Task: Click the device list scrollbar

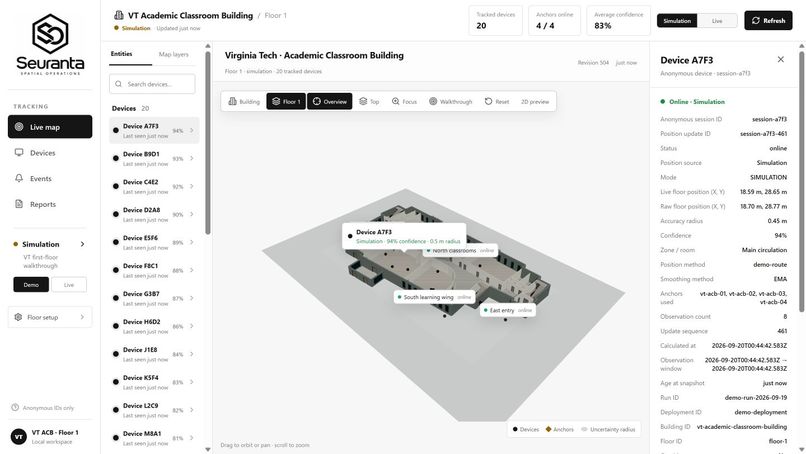Action: (x=208, y=143)
